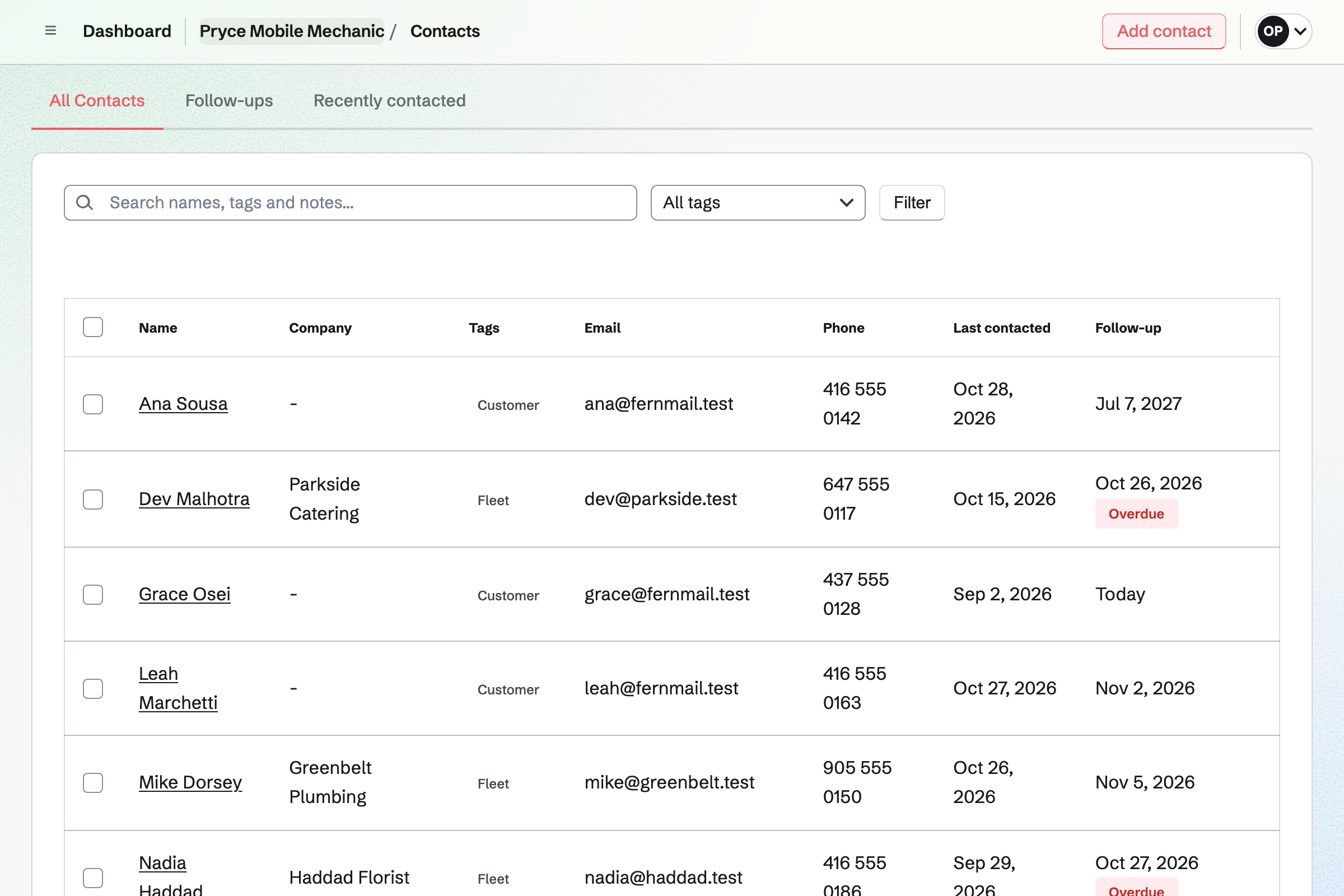Open the hamburger navigation menu
Viewport: 1344px width, 896px height.
50,31
